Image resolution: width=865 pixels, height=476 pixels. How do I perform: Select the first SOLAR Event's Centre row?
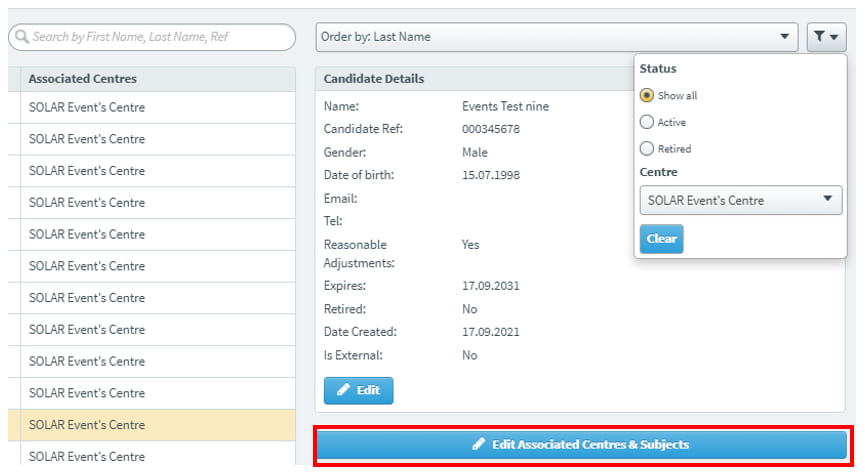[87, 107]
